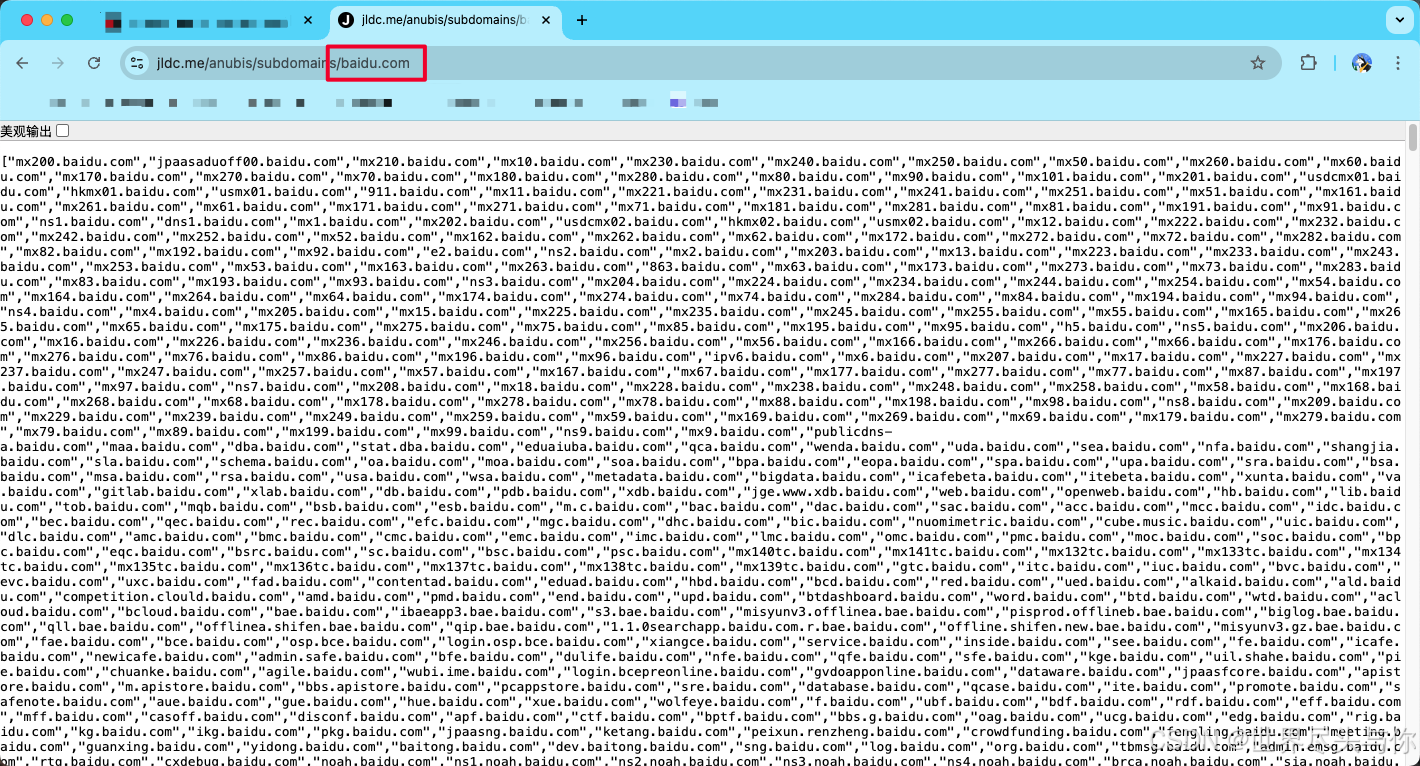1420x766 pixels.
Task: Open the profile avatar menu
Action: tap(1361, 63)
